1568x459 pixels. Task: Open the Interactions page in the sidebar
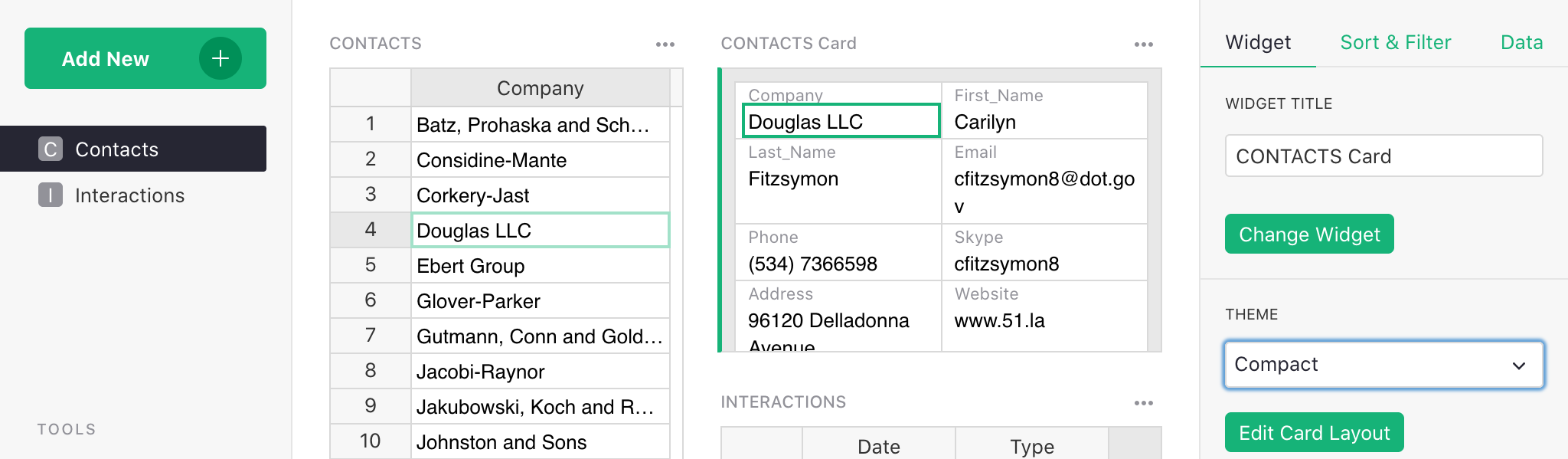click(x=129, y=195)
